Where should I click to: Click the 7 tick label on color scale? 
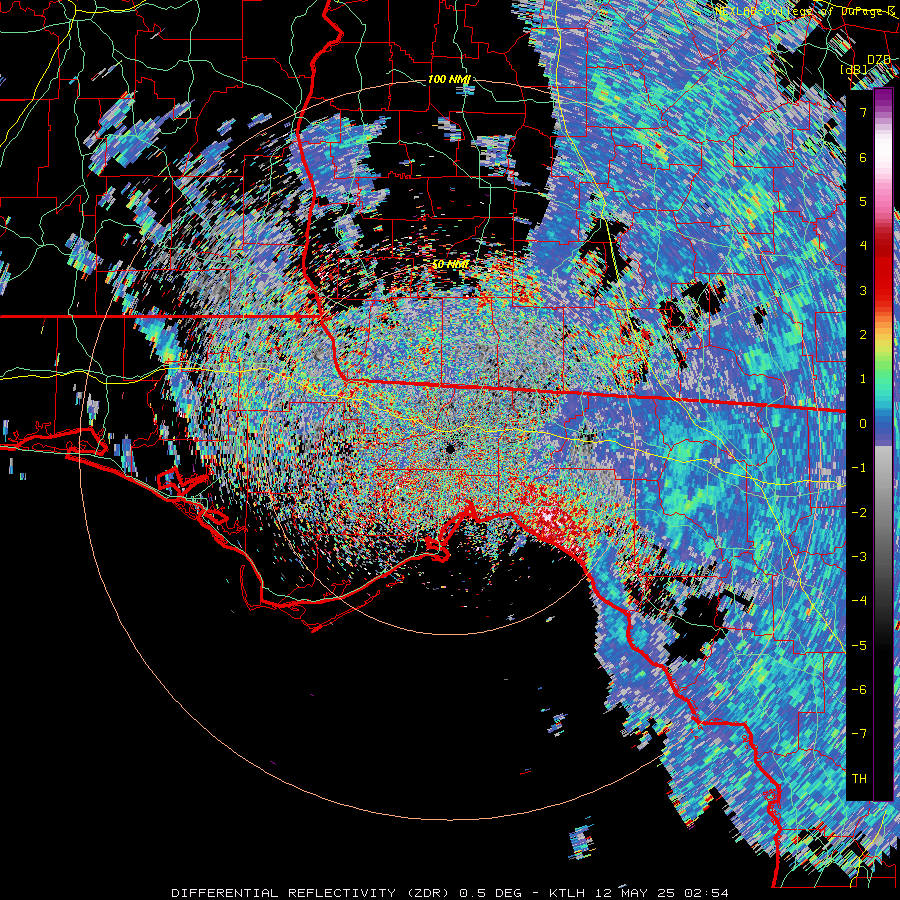click(x=863, y=112)
